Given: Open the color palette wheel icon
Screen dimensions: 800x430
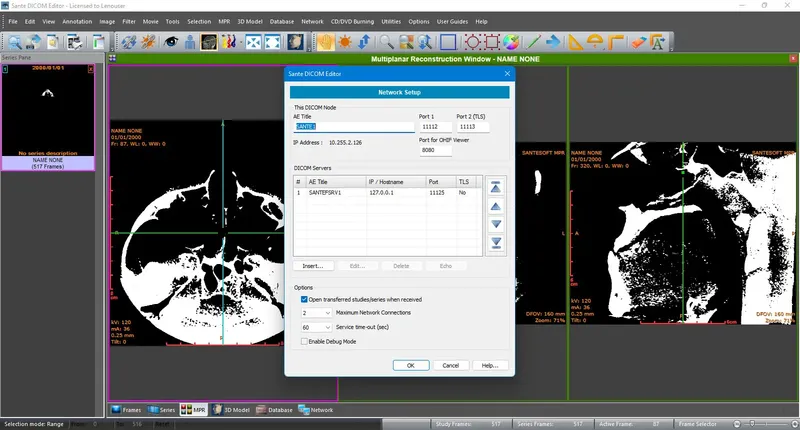Looking at the screenshot, I should point(510,42).
